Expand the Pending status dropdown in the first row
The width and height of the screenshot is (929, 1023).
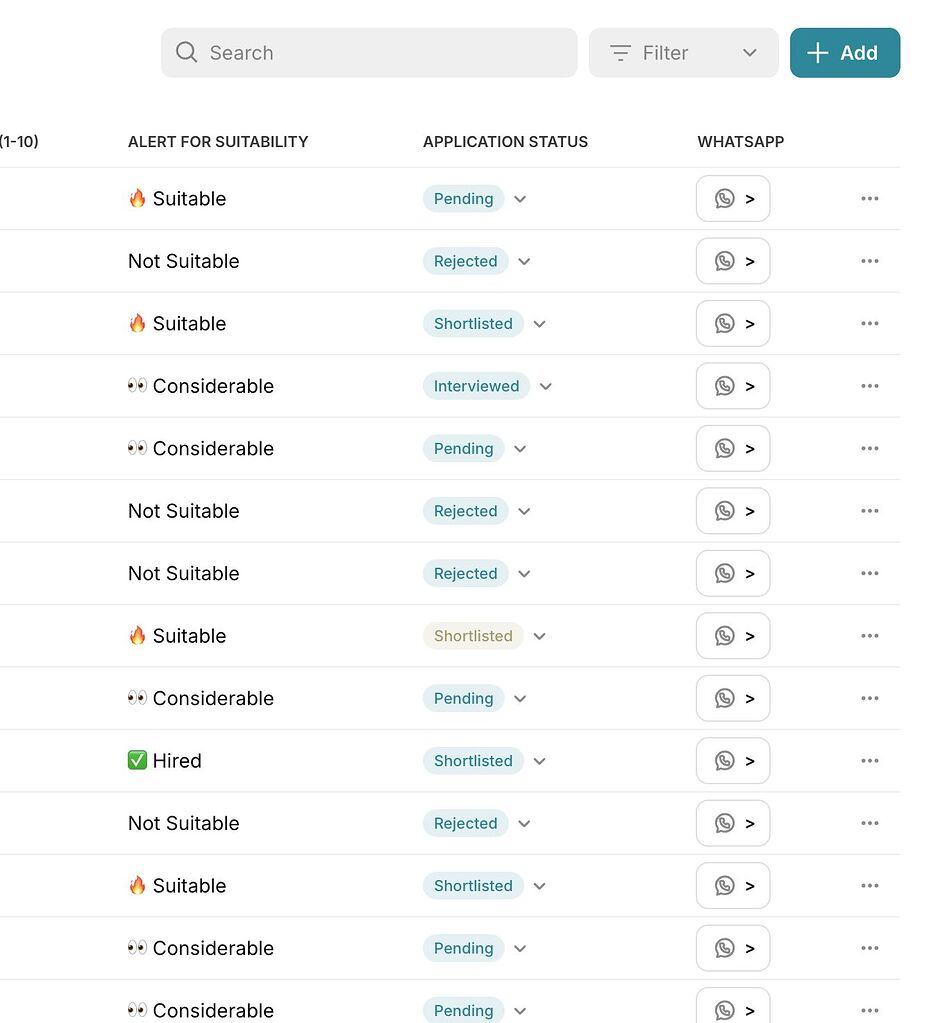coord(519,199)
